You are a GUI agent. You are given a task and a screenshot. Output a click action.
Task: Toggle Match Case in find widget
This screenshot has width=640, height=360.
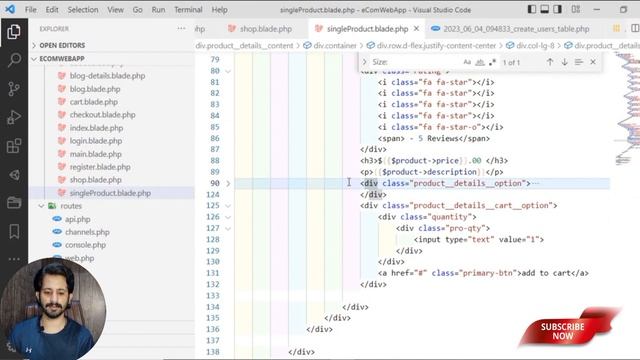click(x=467, y=62)
